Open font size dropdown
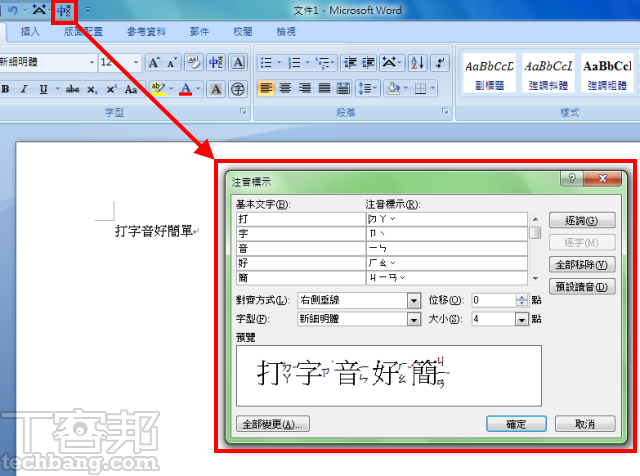Screen dimensions: 640x476 pyautogui.click(x=136, y=62)
